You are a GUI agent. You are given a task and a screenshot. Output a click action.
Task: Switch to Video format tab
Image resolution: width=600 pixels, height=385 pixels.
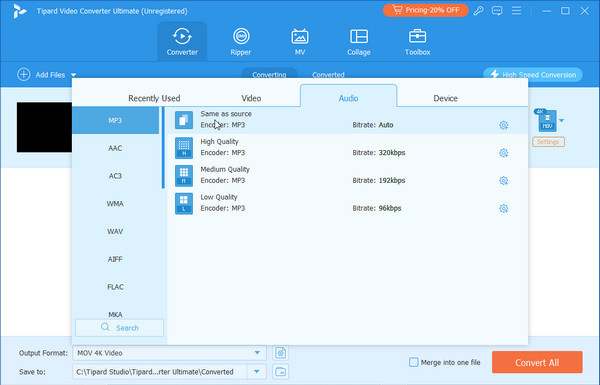point(251,98)
